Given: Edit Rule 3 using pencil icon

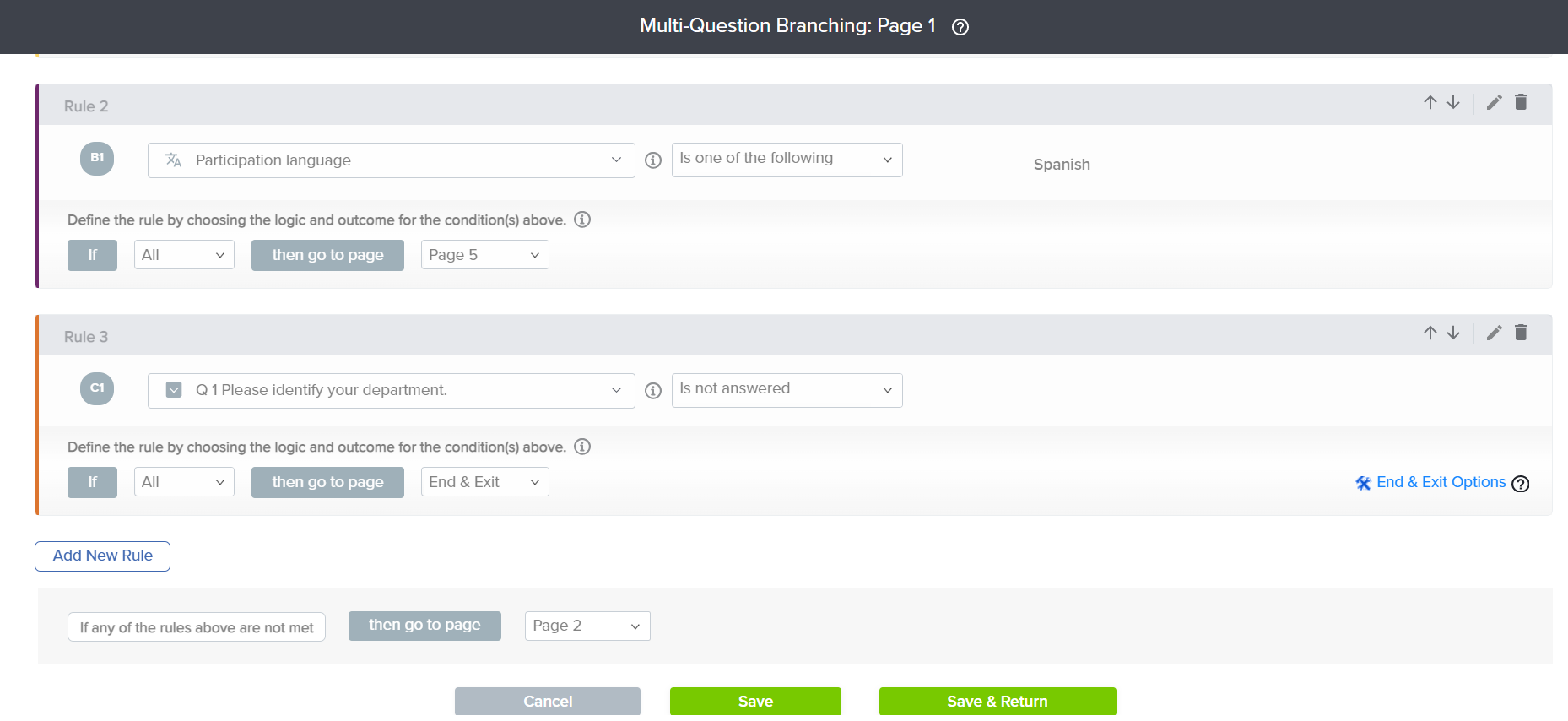Looking at the screenshot, I should click(1494, 333).
